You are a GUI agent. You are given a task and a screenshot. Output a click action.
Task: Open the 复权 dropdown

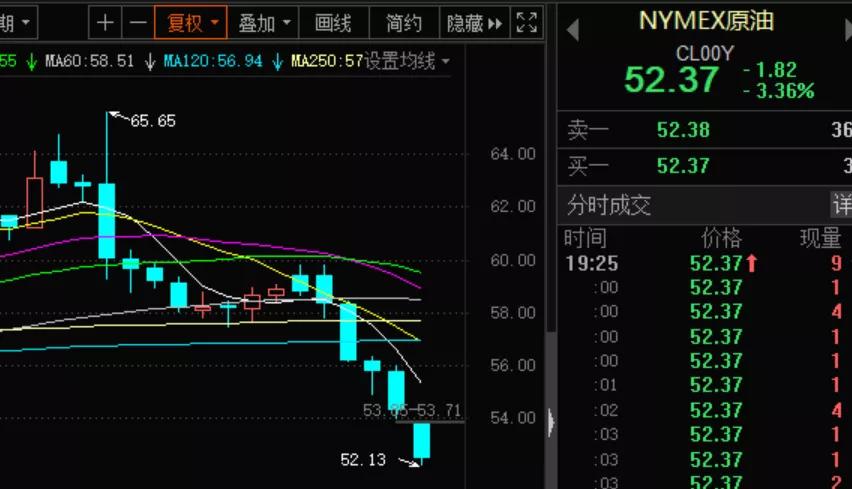pyautogui.click(x=191, y=23)
